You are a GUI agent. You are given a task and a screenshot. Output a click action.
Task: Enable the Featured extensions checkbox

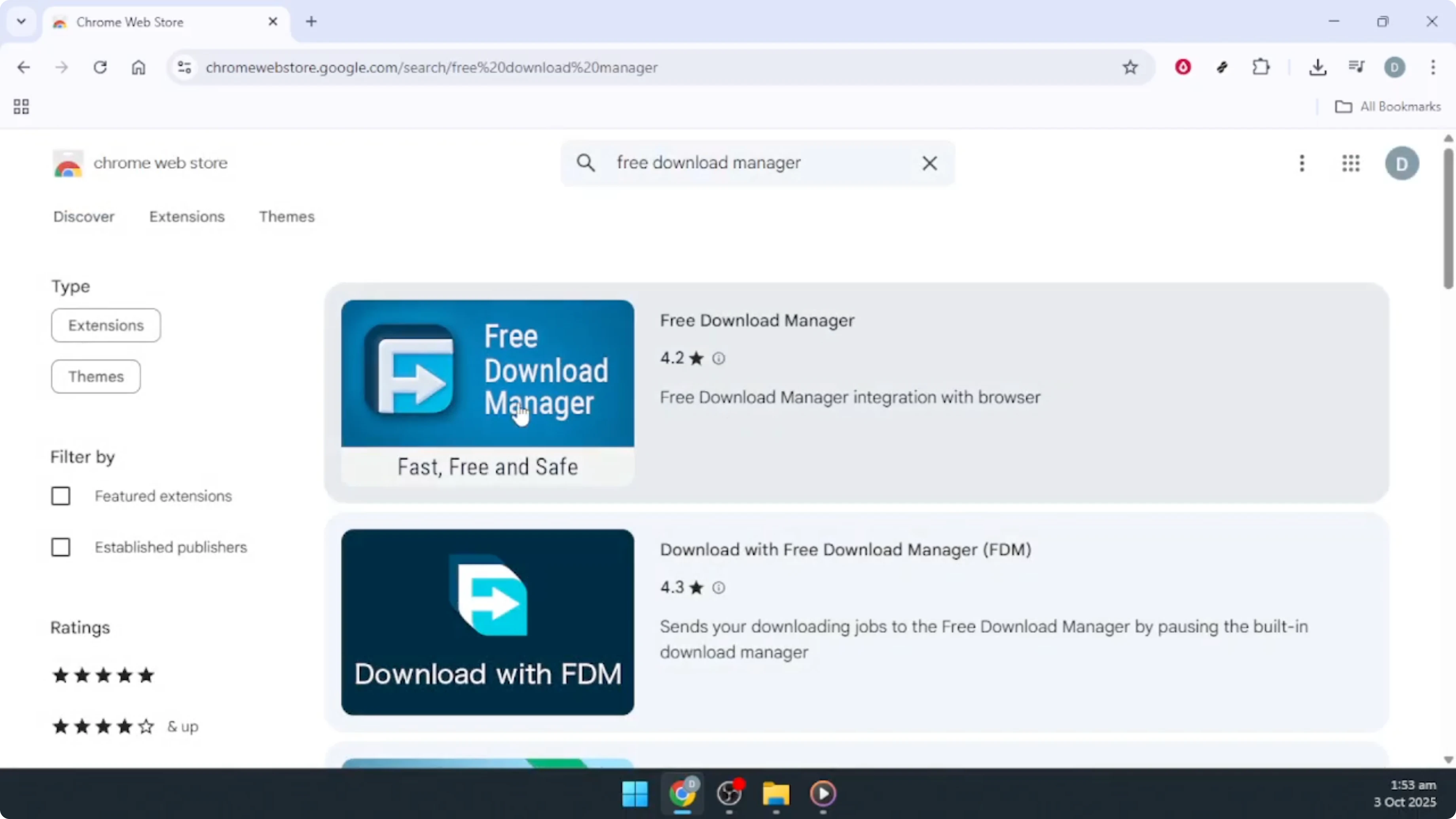pos(61,496)
